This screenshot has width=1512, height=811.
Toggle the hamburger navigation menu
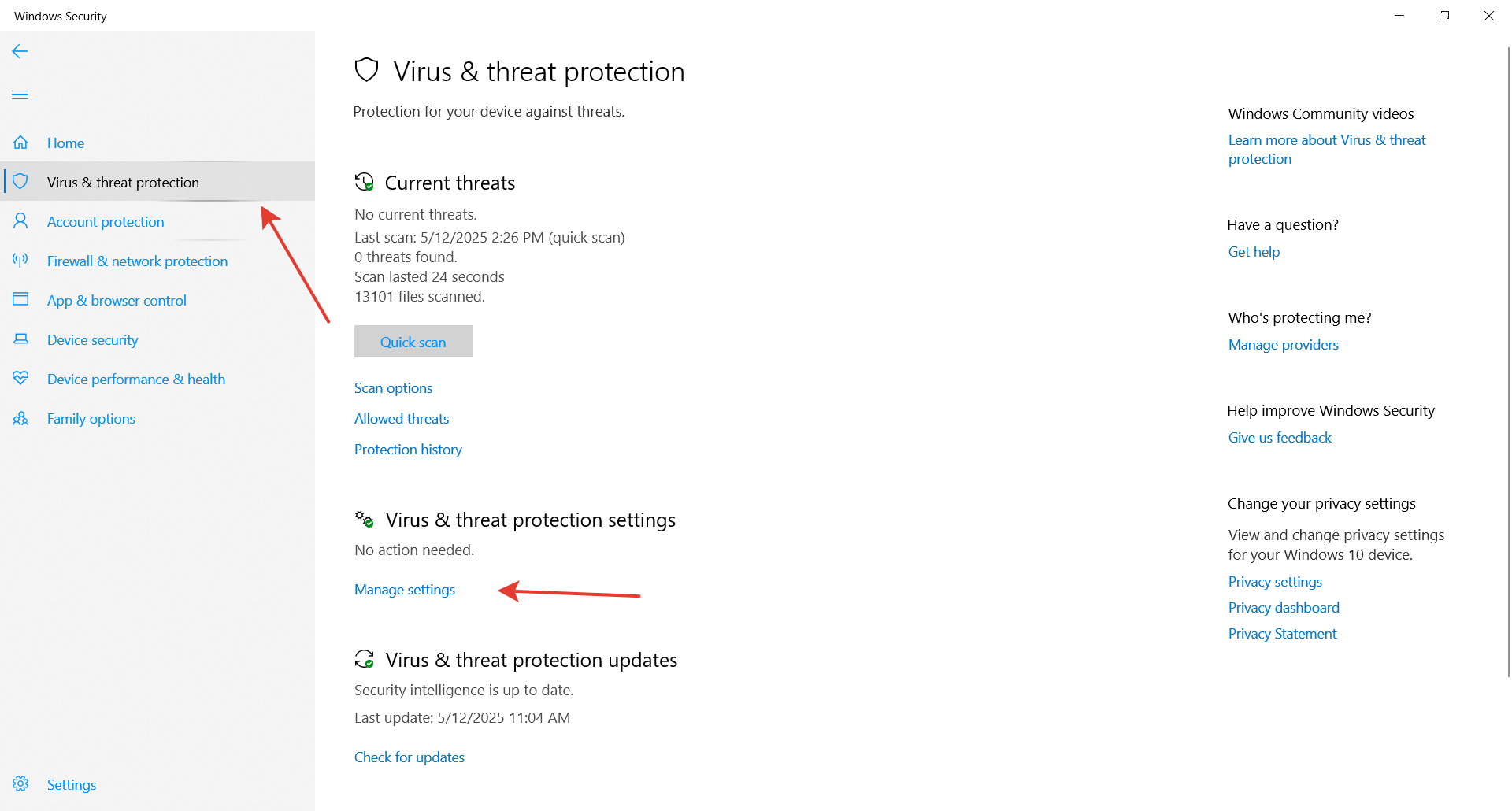(20, 95)
